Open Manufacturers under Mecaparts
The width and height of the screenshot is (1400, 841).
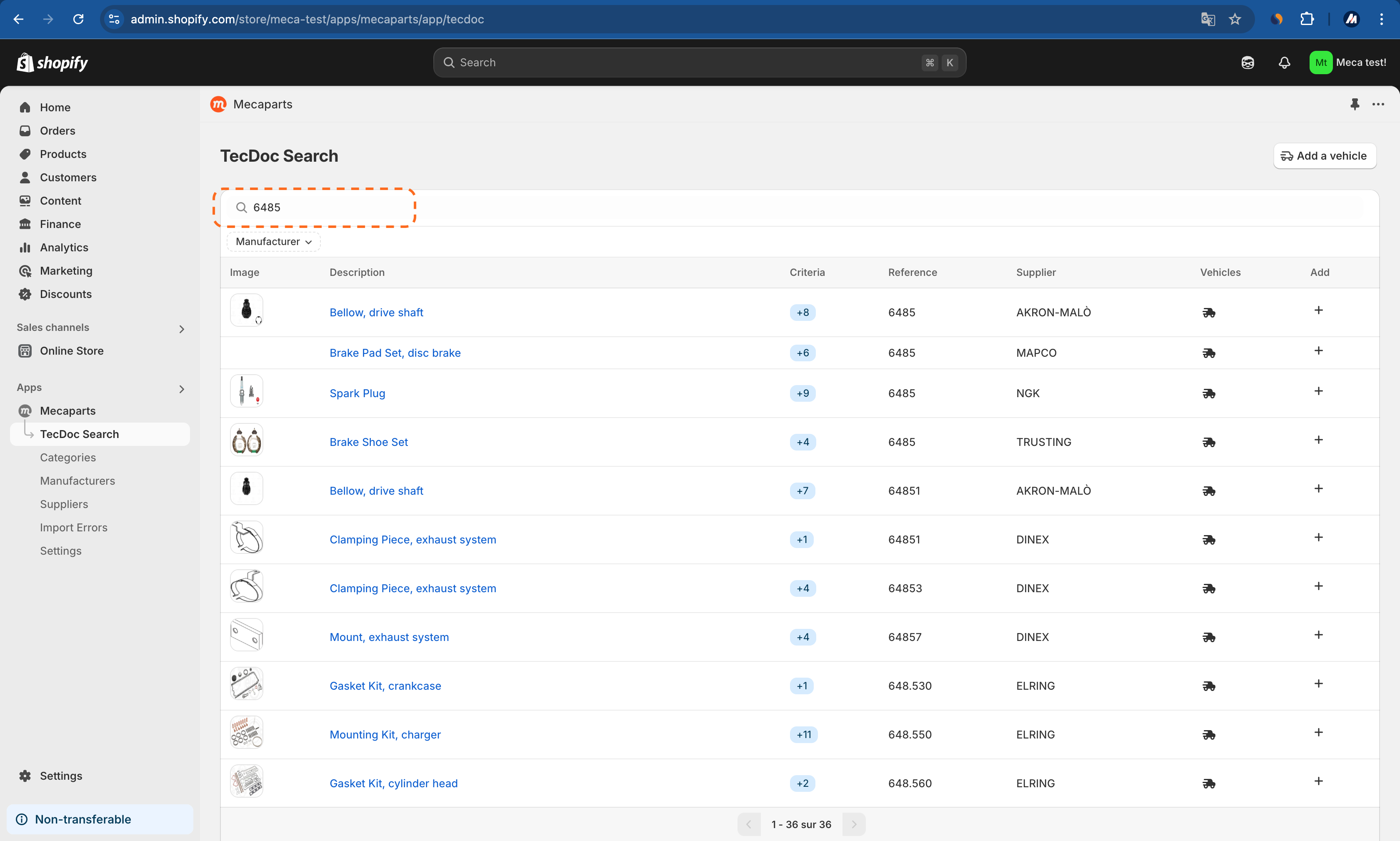tap(77, 481)
